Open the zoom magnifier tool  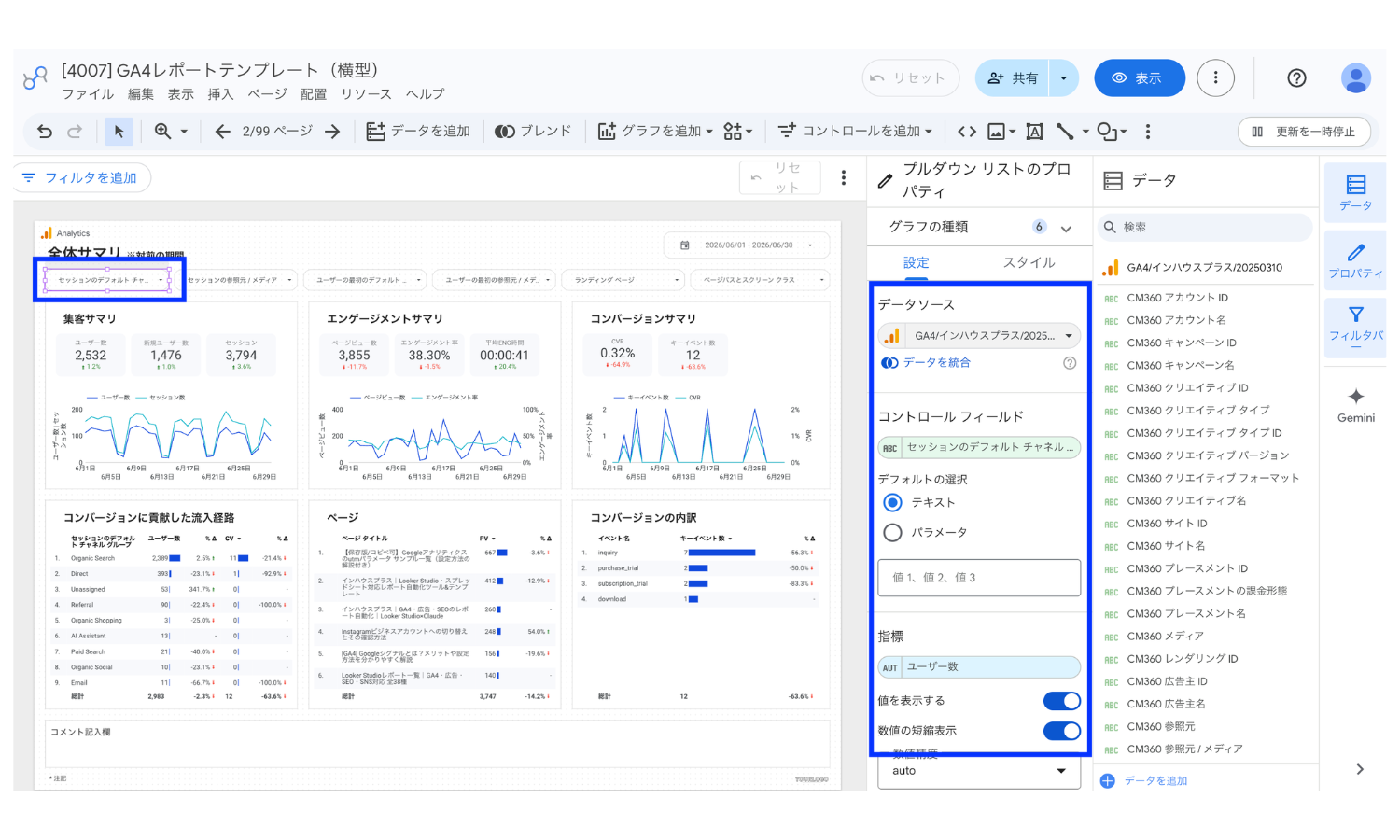[163, 132]
